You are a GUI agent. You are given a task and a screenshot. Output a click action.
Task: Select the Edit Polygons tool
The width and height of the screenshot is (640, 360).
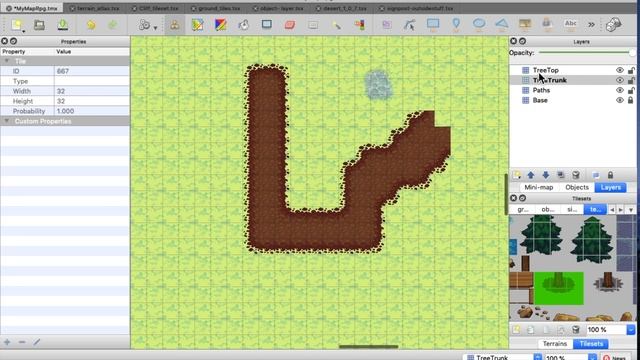[409, 25]
